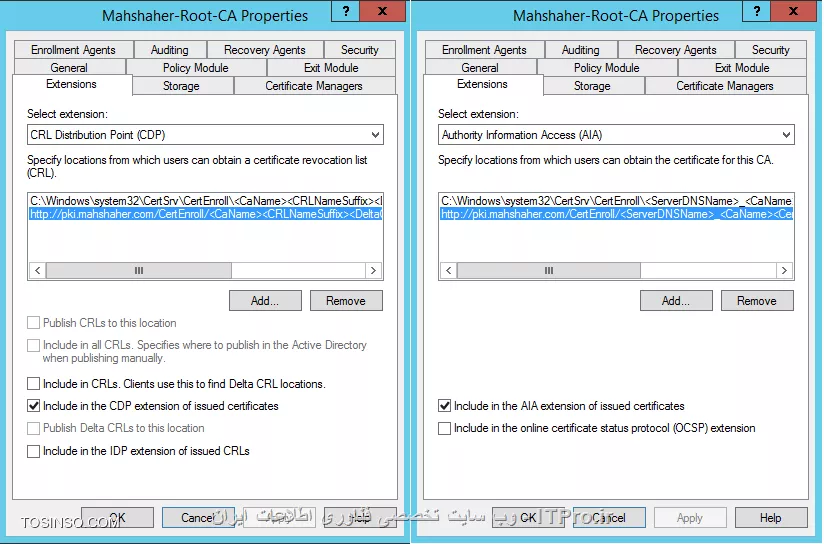This screenshot has height=544, width=824.
Task: Close the left Mahshaher-Root-CA Properties dialog
Action: point(383,11)
